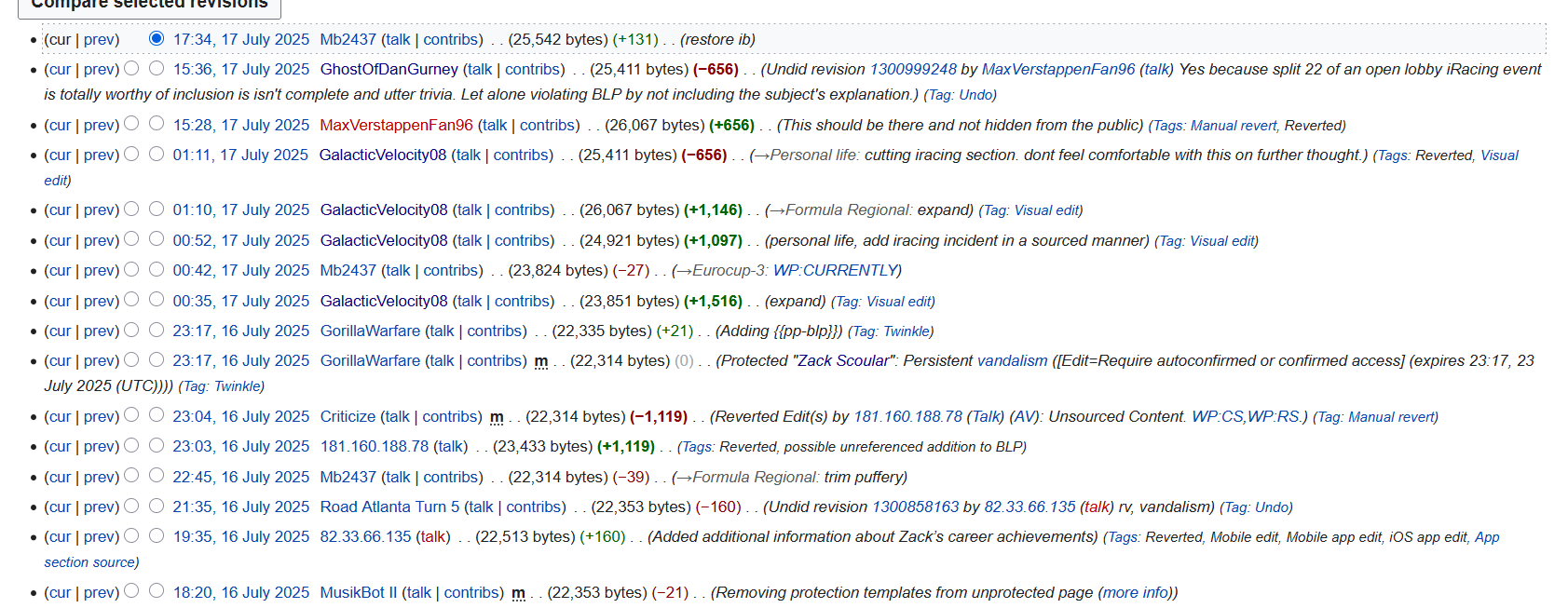
Task: Open GorillaWarfare contribs on pp-blp revision
Action: click(495, 331)
